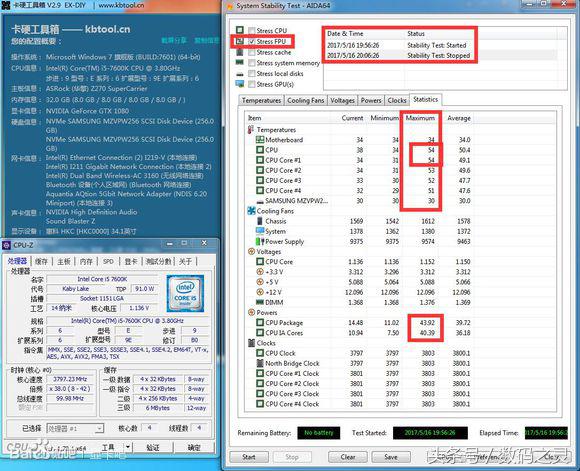Select the Statistics tab
Image resolution: width=580 pixels, height=471 pixels.
pos(425,99)
